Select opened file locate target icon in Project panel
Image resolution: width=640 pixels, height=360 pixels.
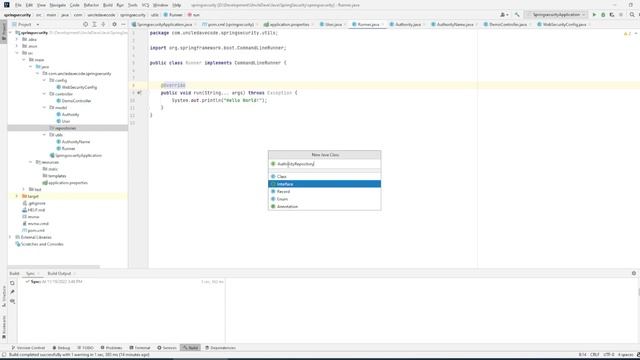click(85, 24)
